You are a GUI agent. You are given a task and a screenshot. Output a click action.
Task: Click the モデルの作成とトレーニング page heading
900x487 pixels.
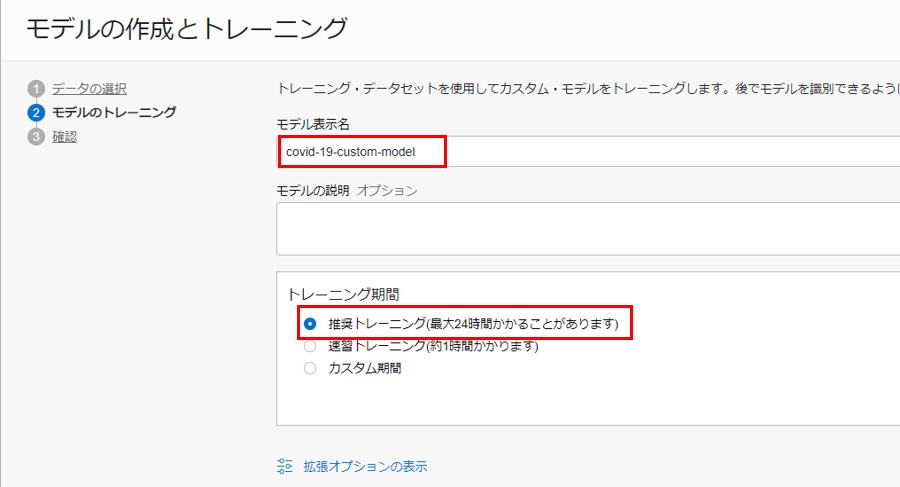[x=186, y=29]
